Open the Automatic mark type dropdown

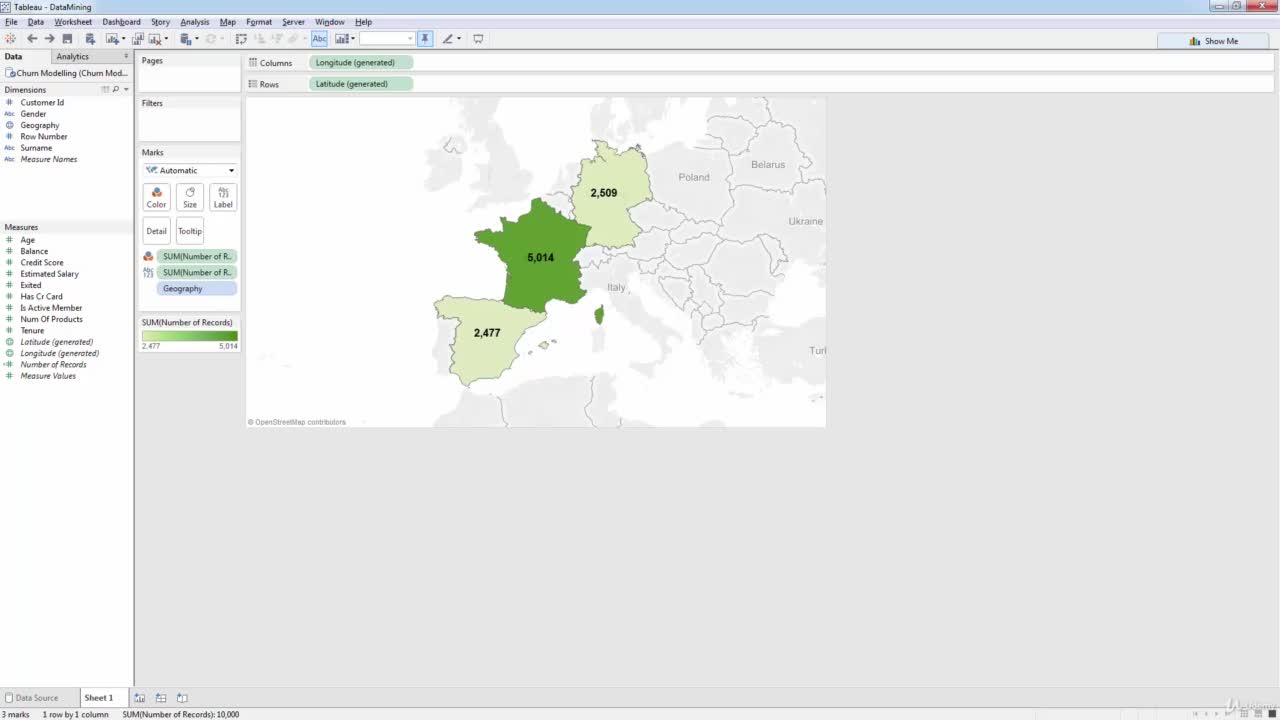click(x=190, y=170)
